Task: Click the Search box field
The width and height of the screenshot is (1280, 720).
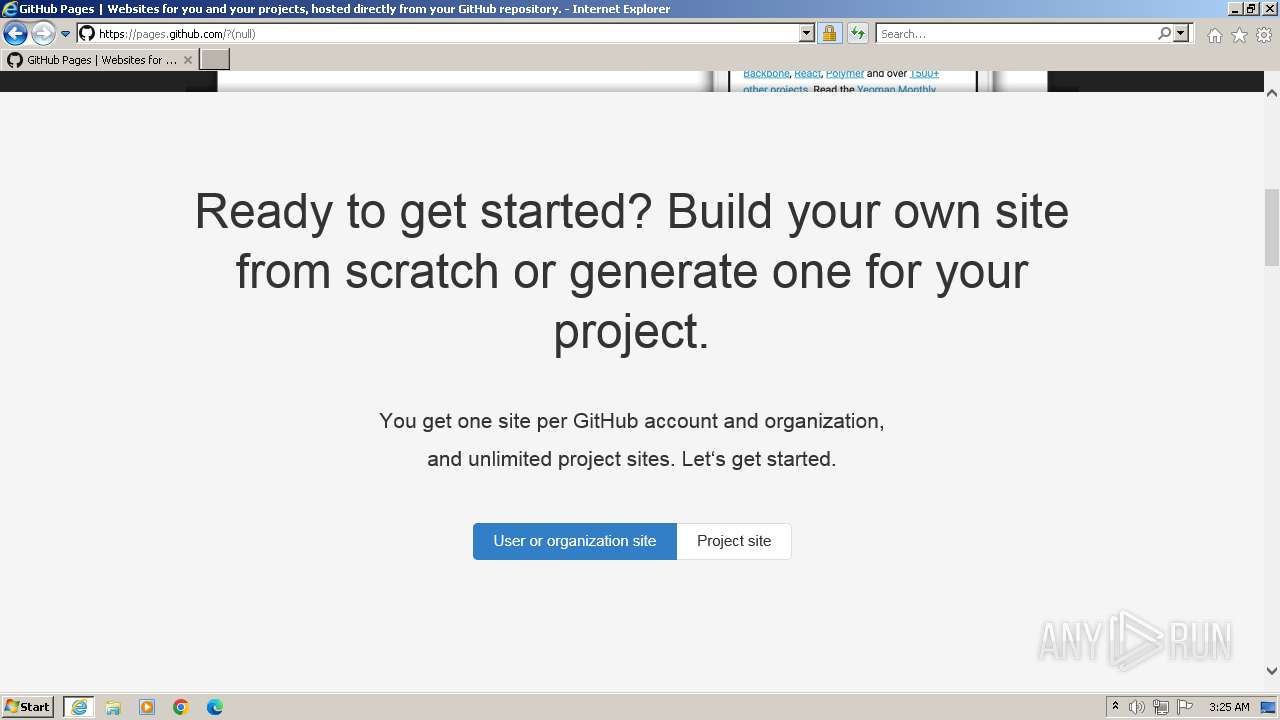Action: (1016, 34)
